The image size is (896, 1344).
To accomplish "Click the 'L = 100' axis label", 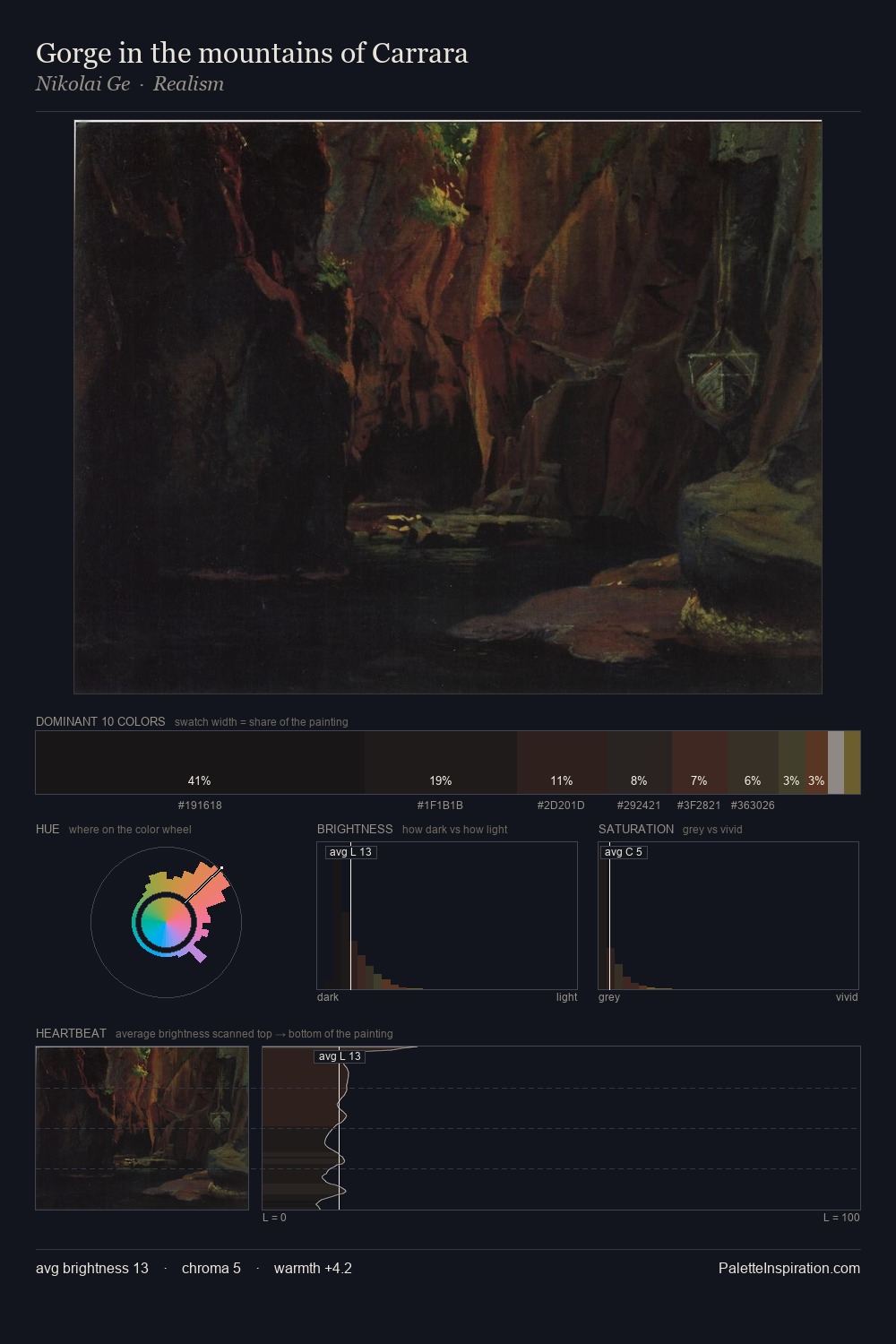I will pyautogui.click(x=841, y=1218).
